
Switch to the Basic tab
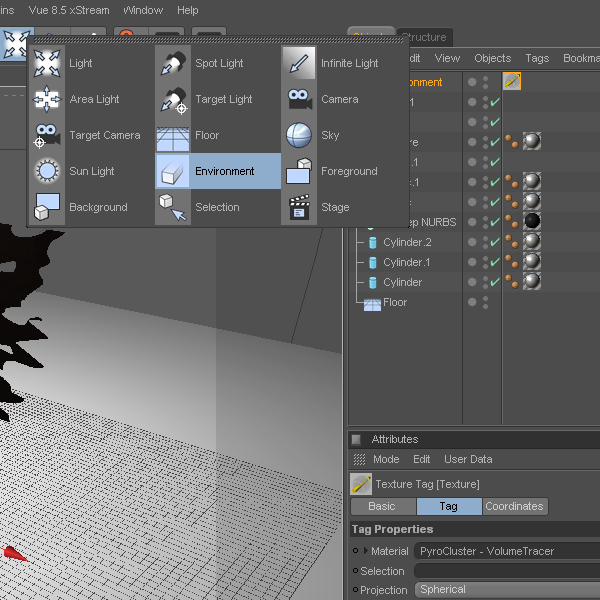click(x=383, y=506)
